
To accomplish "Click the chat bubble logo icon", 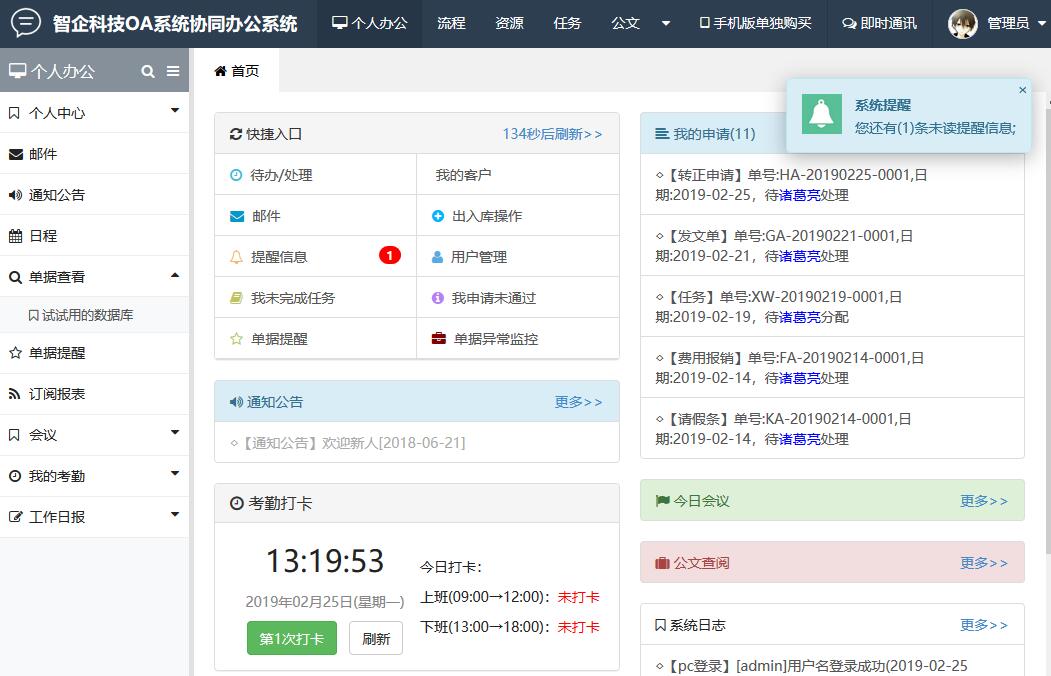I will tap(26, 23).
